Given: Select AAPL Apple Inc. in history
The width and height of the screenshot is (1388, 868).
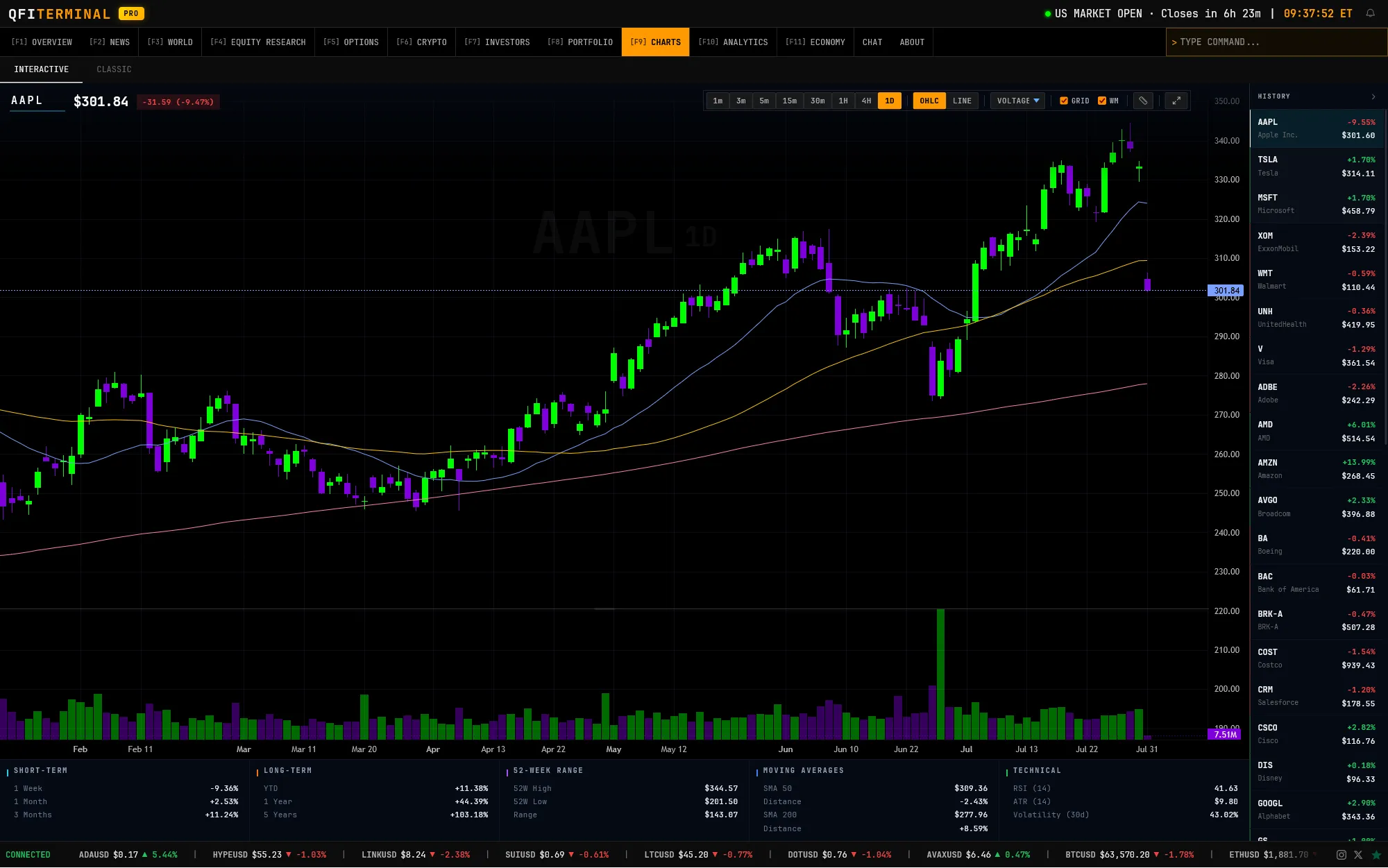Looking at the screenshot, I should click(1317, 128).
